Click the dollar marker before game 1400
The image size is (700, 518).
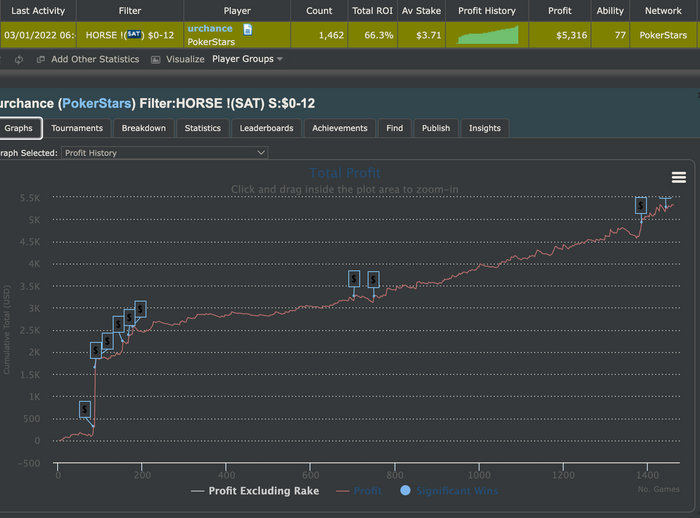[641, 205]
